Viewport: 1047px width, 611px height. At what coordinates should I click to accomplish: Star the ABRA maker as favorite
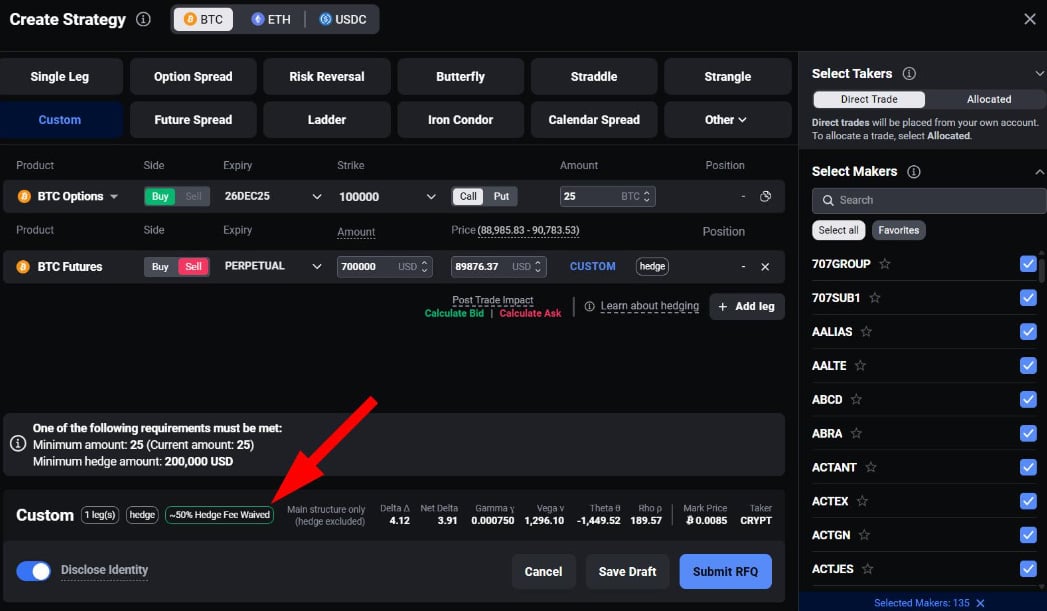(x=857, y=434)
